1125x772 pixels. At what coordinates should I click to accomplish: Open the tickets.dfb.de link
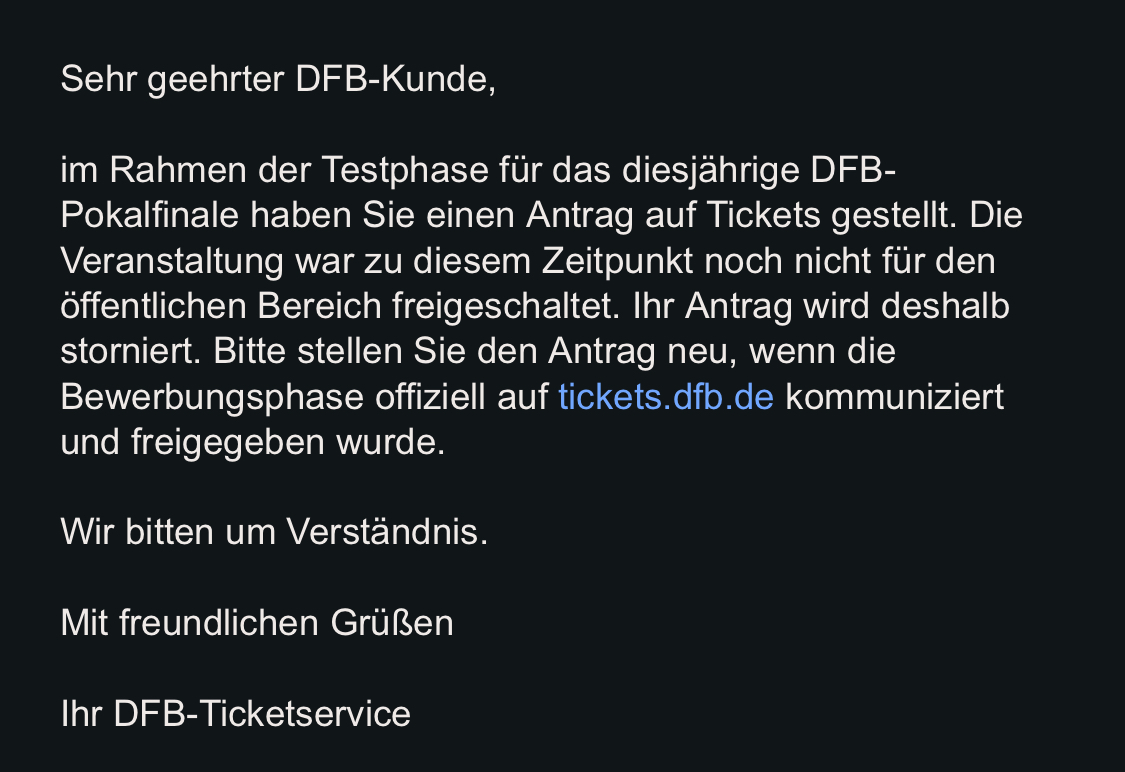pos(666,397)
